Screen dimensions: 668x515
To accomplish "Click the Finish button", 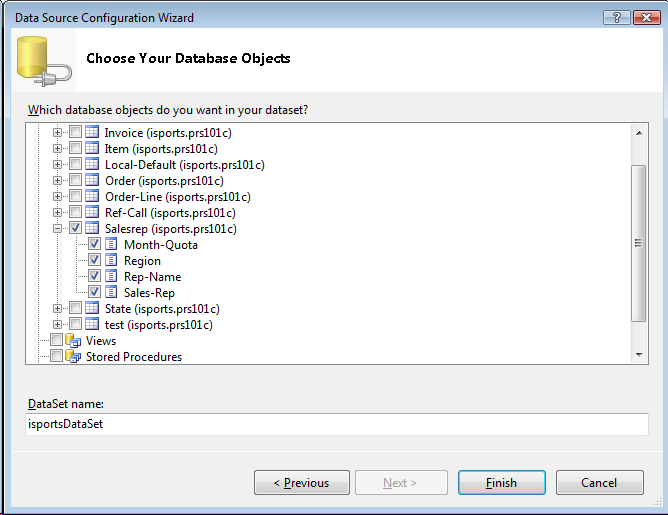I will click(x=501, y=483).
